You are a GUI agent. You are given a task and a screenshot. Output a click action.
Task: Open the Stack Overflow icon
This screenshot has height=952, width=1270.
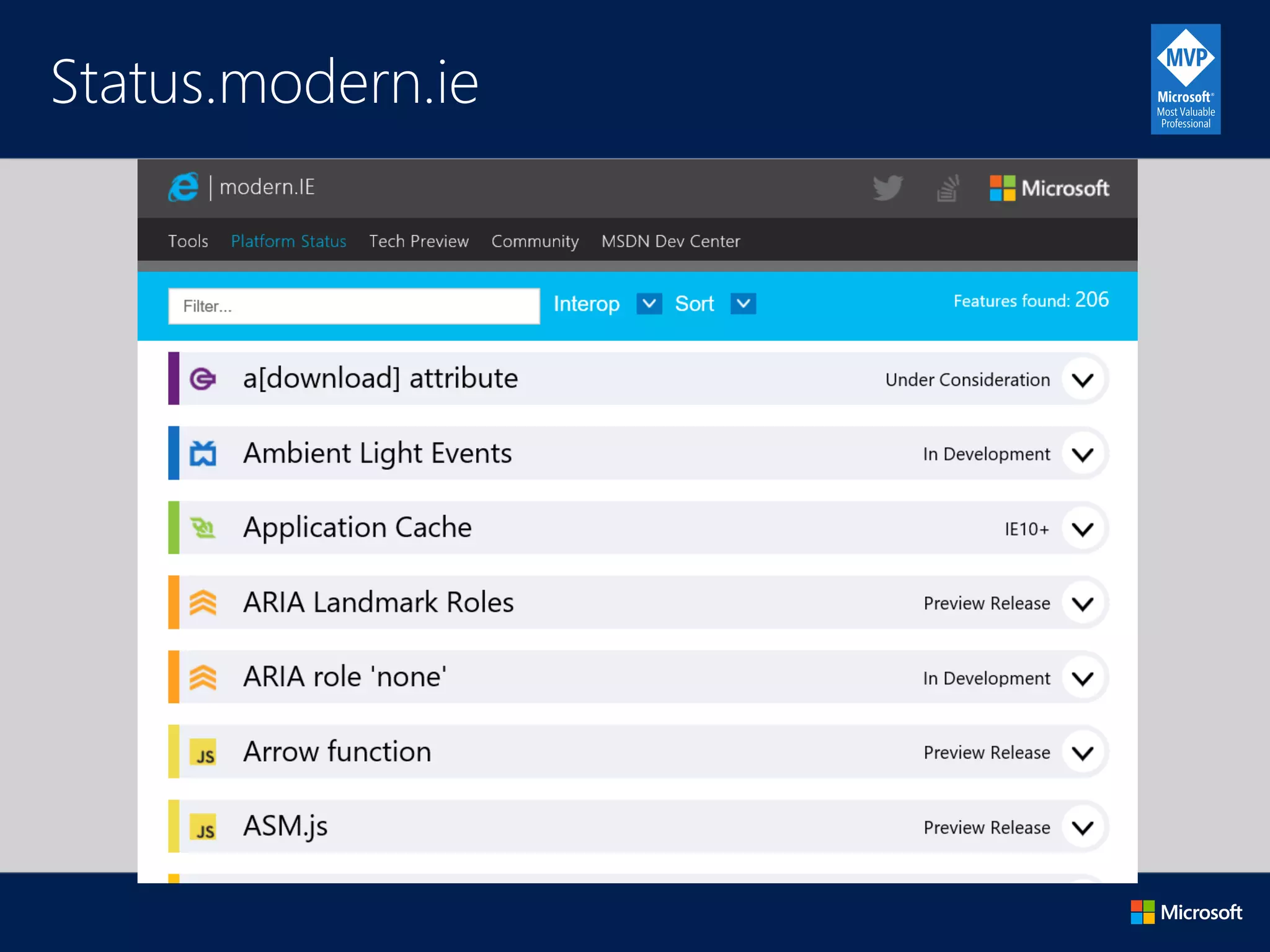pos(948,188)
